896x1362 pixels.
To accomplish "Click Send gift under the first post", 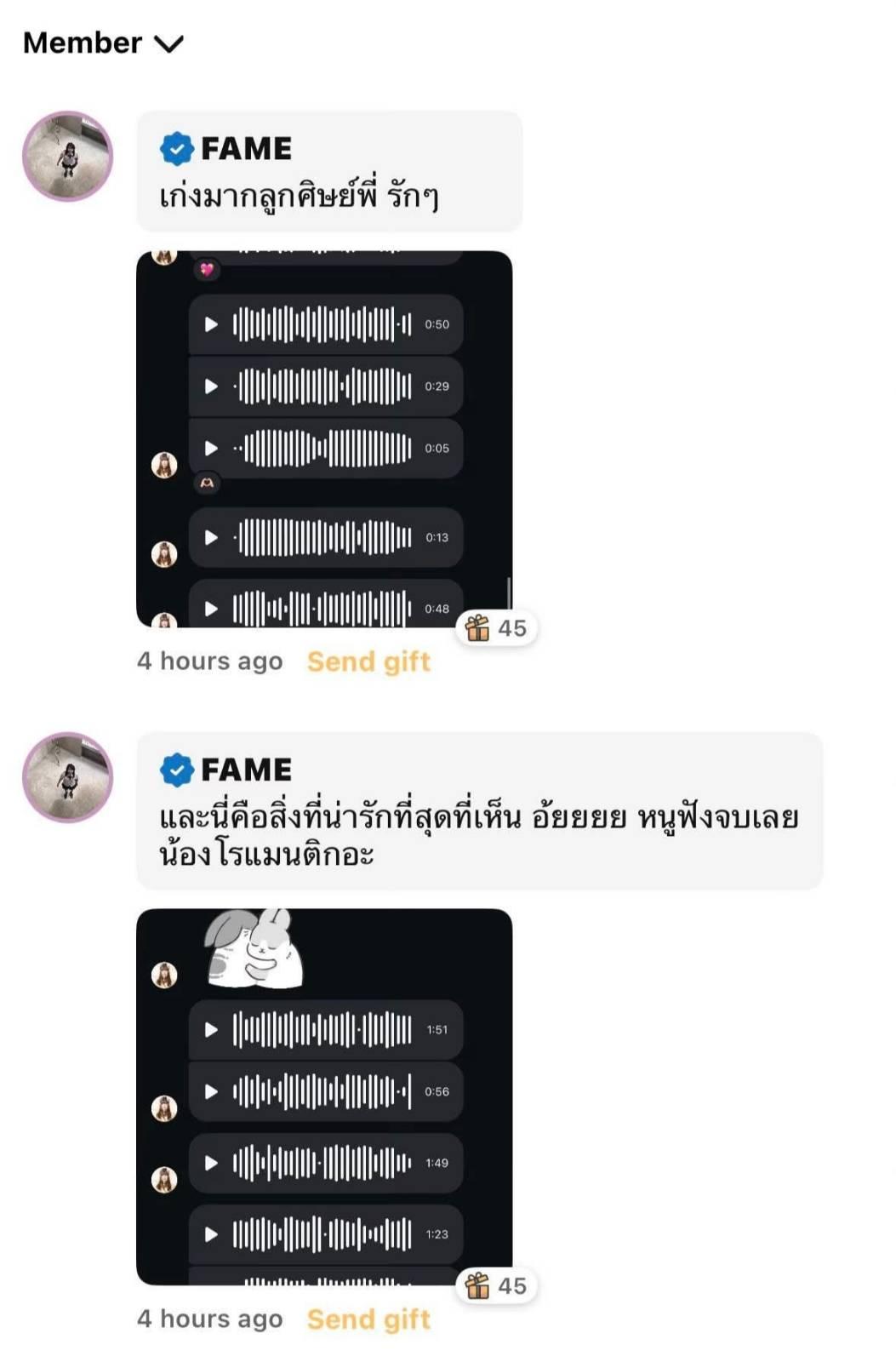I will click(368, 661).
